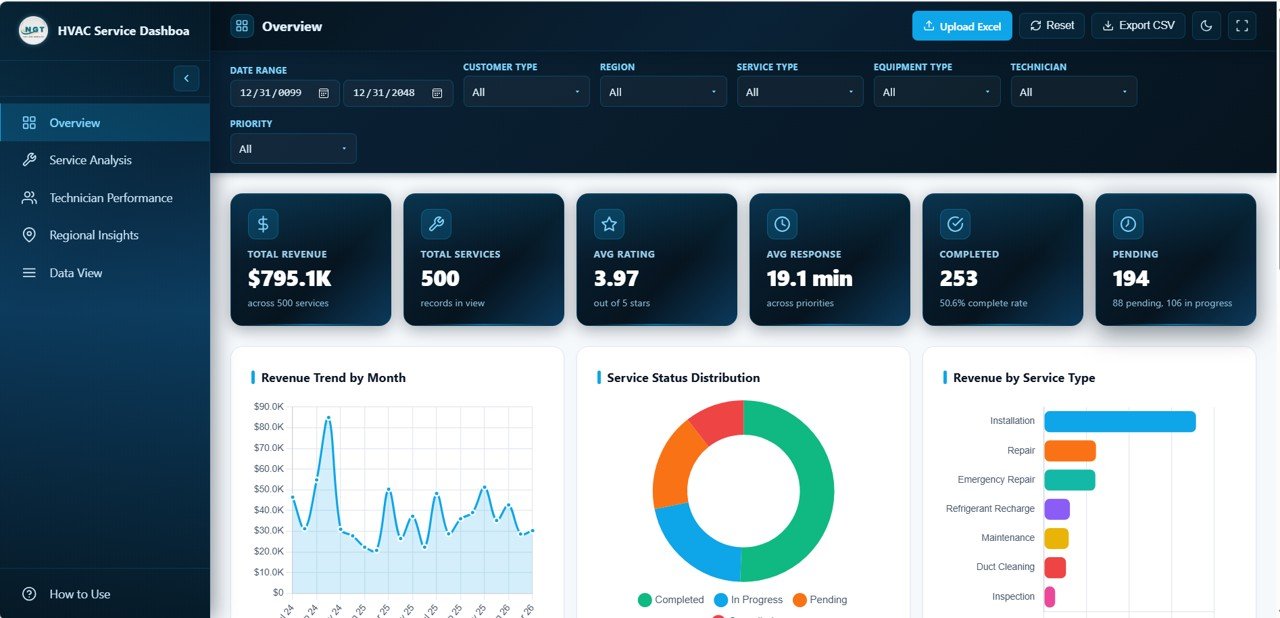The image size is (1280, 618).
Task: Select the star icon on Avg Rating card
Action: tap(608, 223)
